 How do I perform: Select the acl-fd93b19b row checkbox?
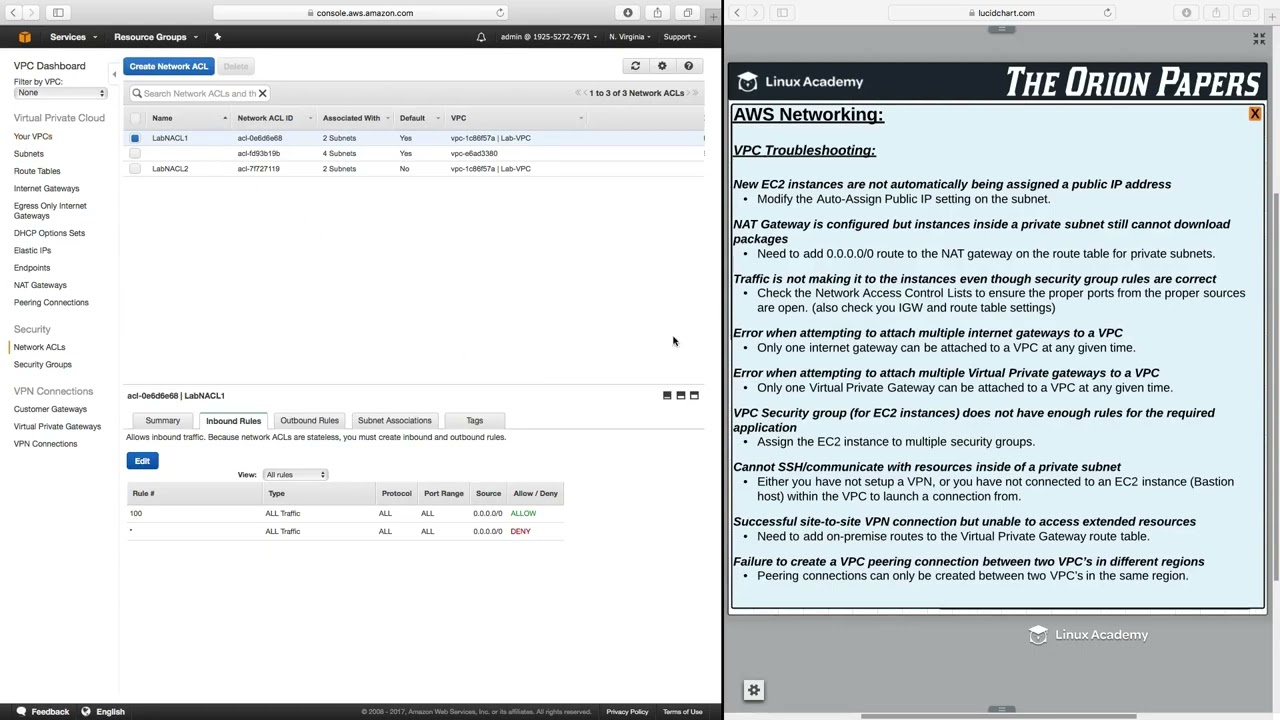click(x=135, y=153)
